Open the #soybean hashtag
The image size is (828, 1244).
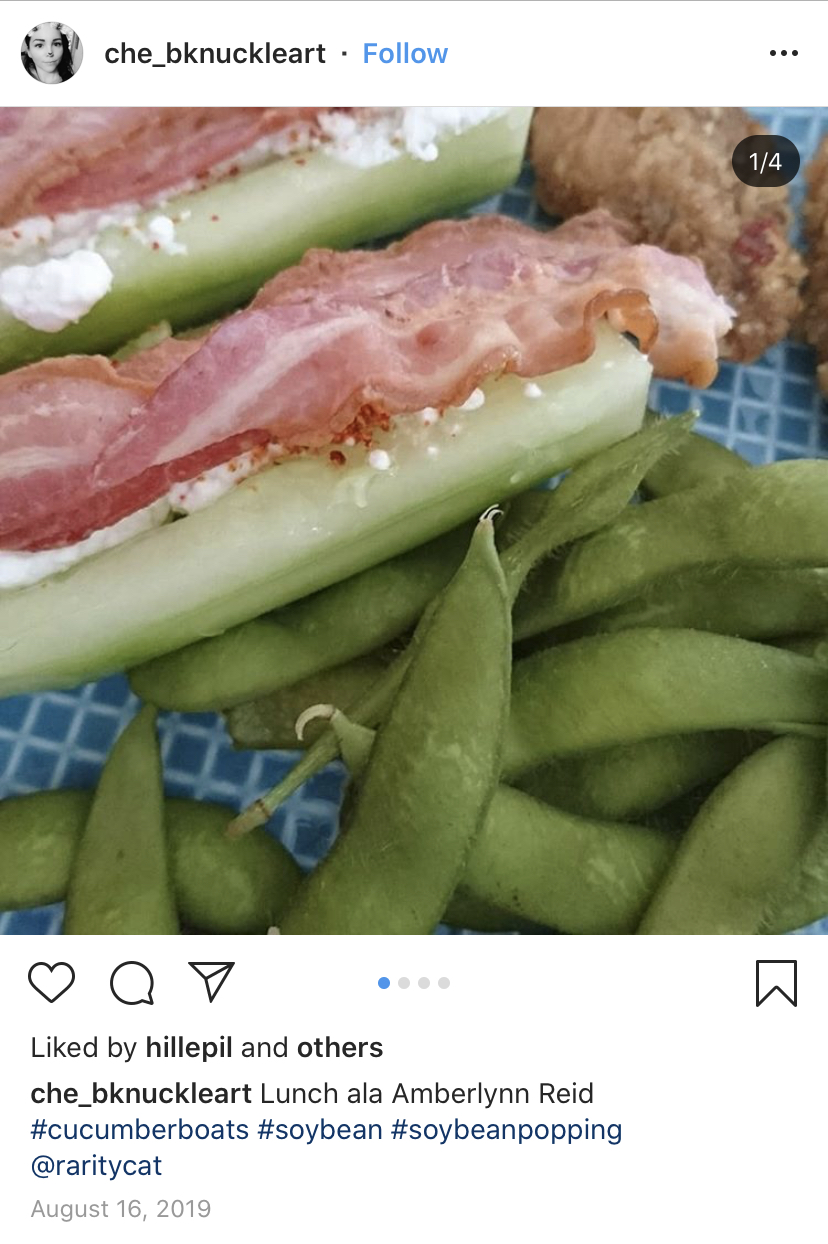click(320, 1130)
